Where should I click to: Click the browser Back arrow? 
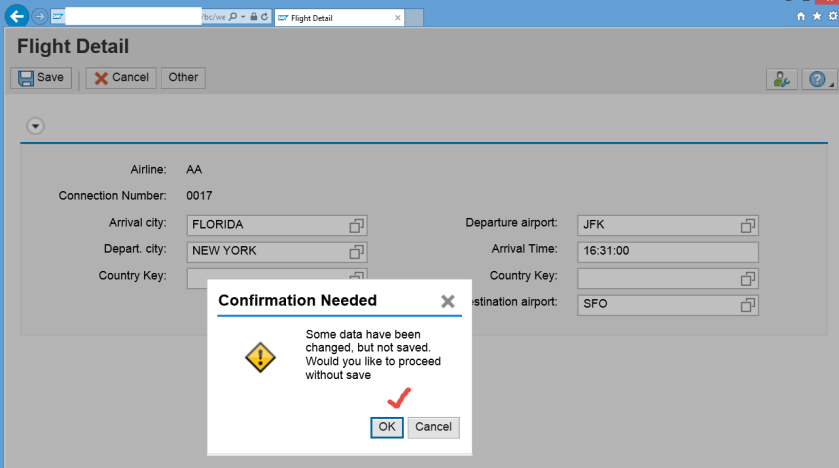click(x=17, y=16)
